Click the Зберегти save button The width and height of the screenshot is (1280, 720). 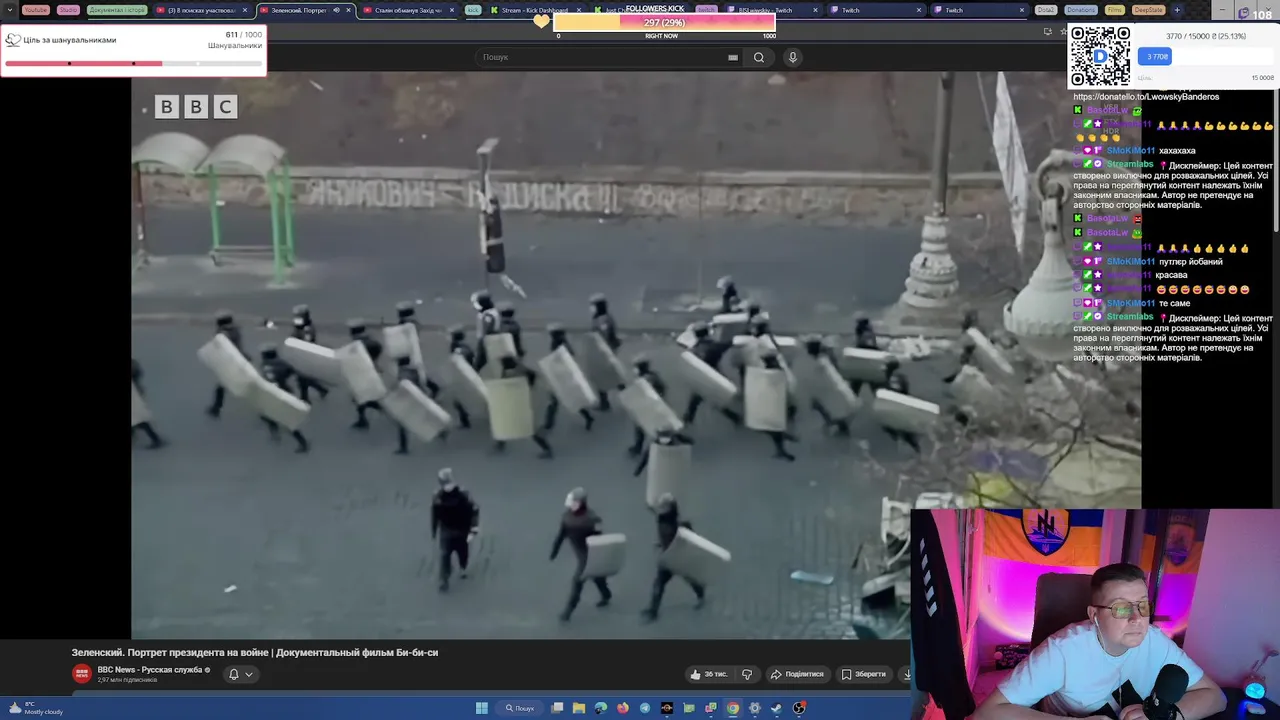point(864,674)
